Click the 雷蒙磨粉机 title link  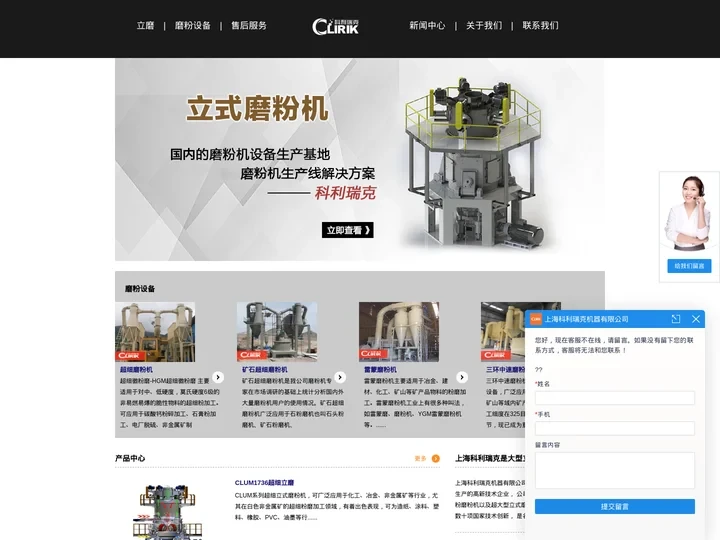click(380, 369)
